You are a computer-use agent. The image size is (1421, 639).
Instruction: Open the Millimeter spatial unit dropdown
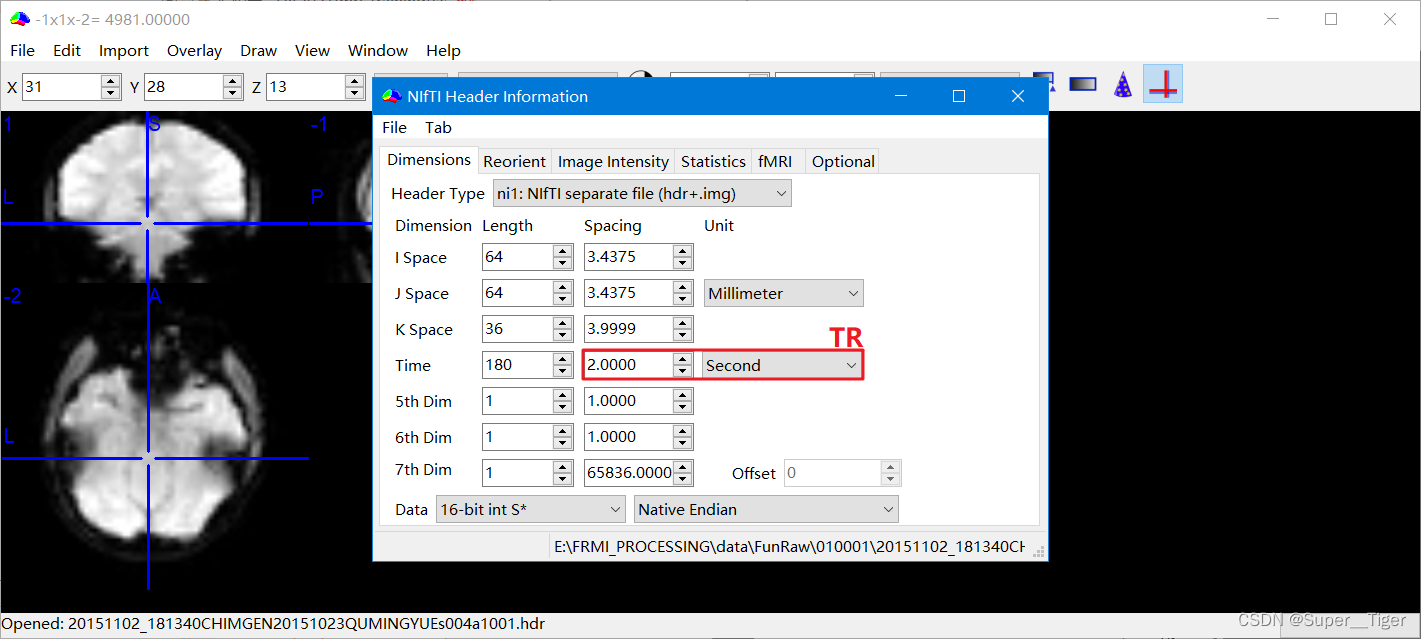784,293
